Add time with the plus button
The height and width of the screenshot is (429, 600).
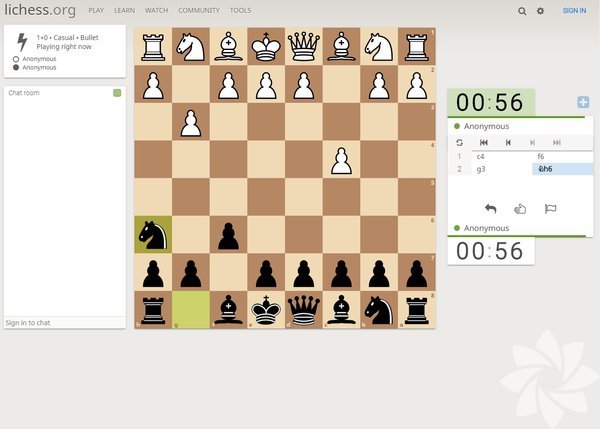583,102
